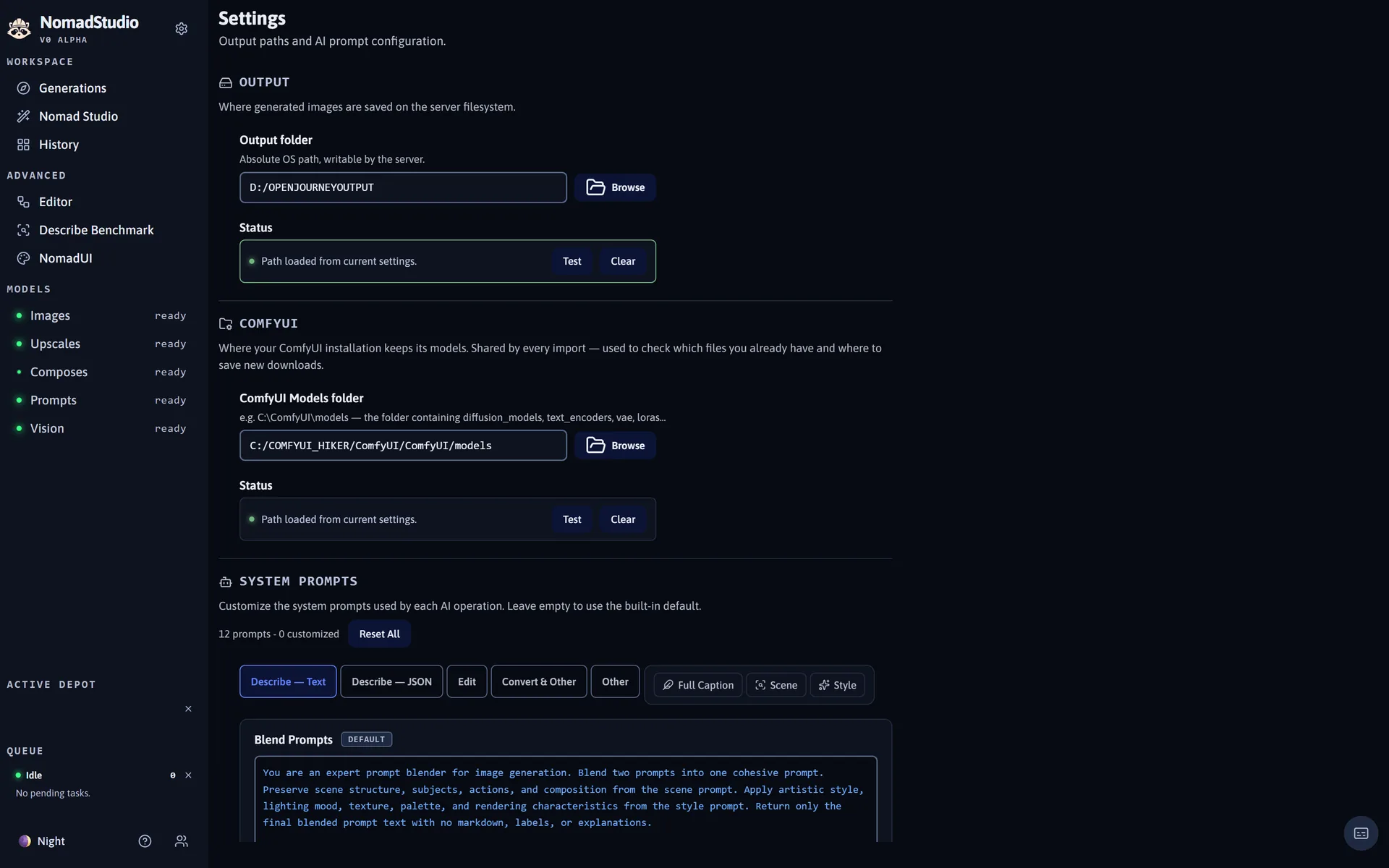Click the NomadUI palette icon
1389x868 pixels.
tap(23, 258)
